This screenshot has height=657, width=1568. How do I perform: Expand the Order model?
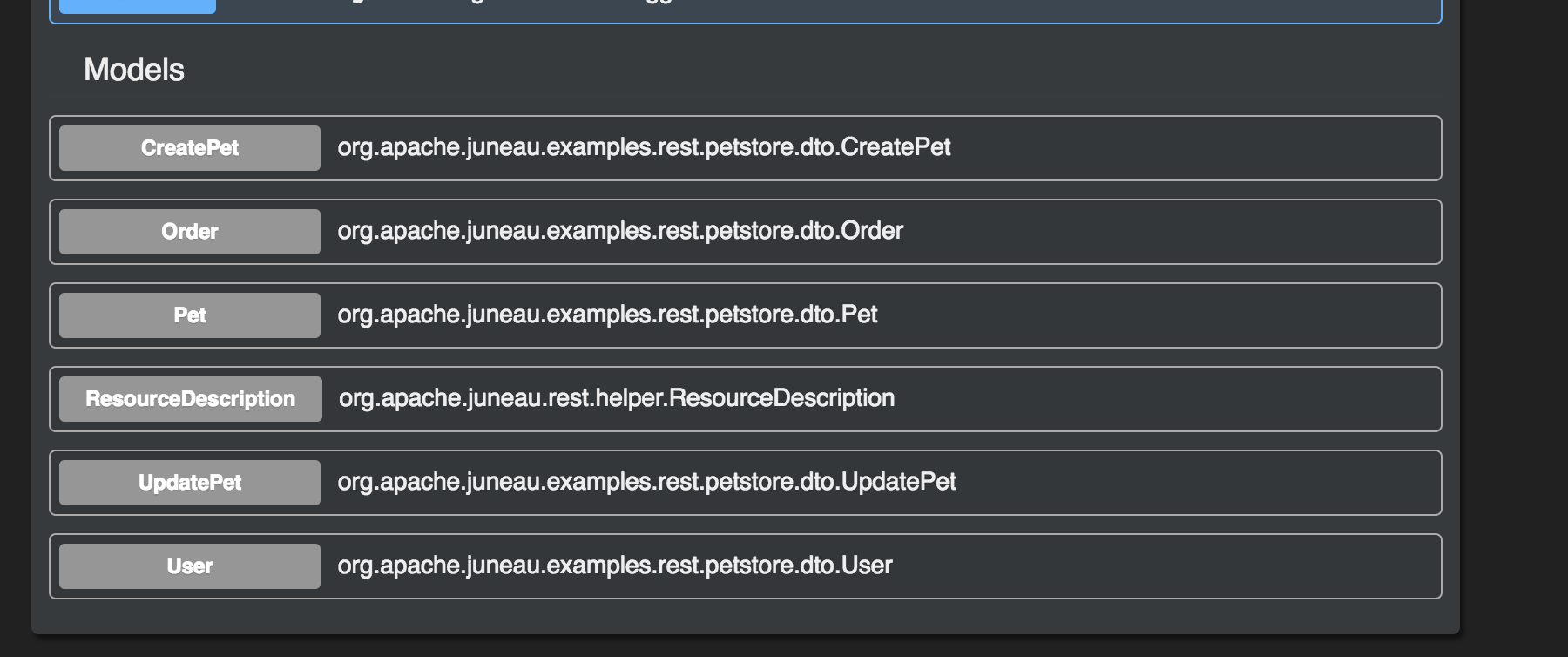pos(189,232)
